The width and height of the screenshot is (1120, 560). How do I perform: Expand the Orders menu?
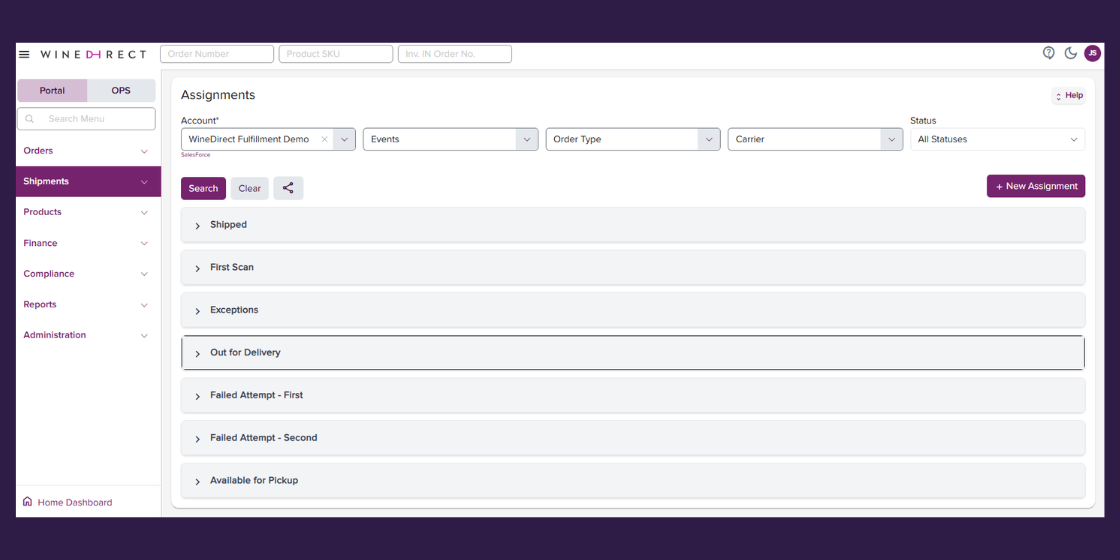point(87,151)
